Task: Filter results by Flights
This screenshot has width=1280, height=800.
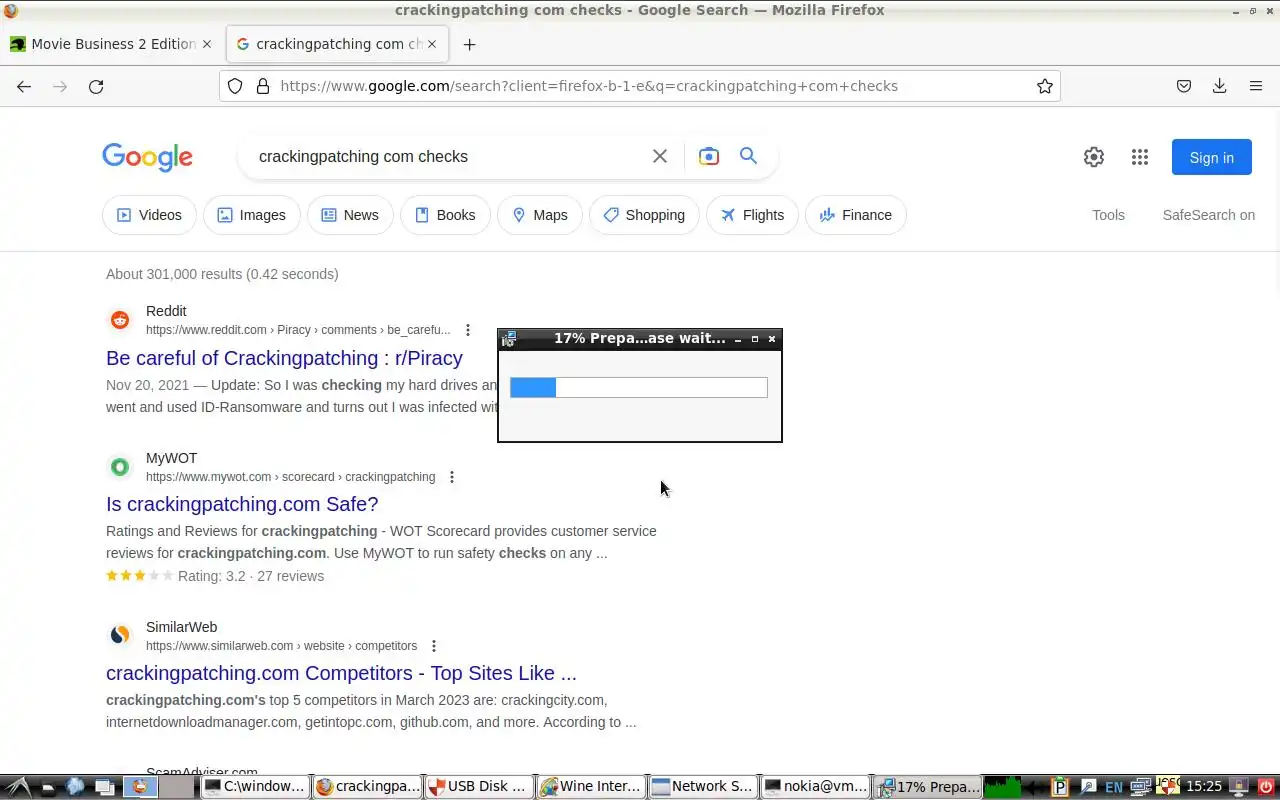Action: pos(752,215)
